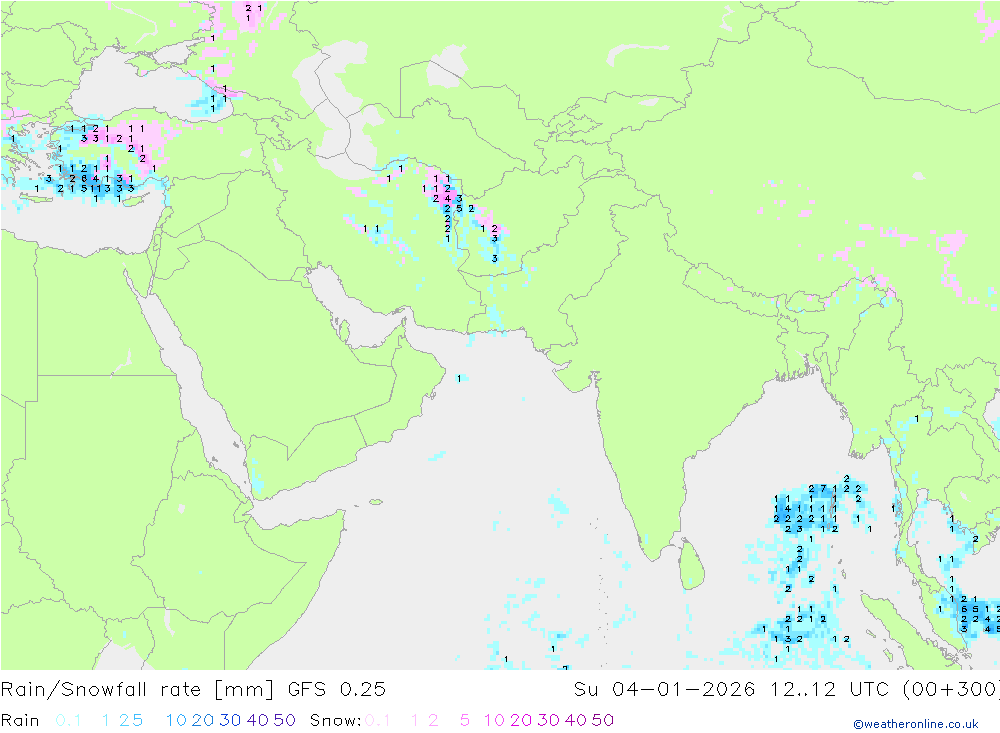The height and width of the screenshot is (733, 1000).
Task: Select the Snow 50 legend color value
Action: coord(603,720)
